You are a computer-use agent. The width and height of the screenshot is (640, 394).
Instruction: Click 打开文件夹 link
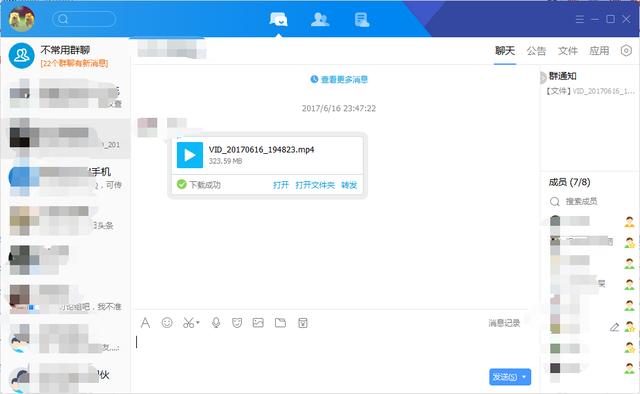coord(315,185)
